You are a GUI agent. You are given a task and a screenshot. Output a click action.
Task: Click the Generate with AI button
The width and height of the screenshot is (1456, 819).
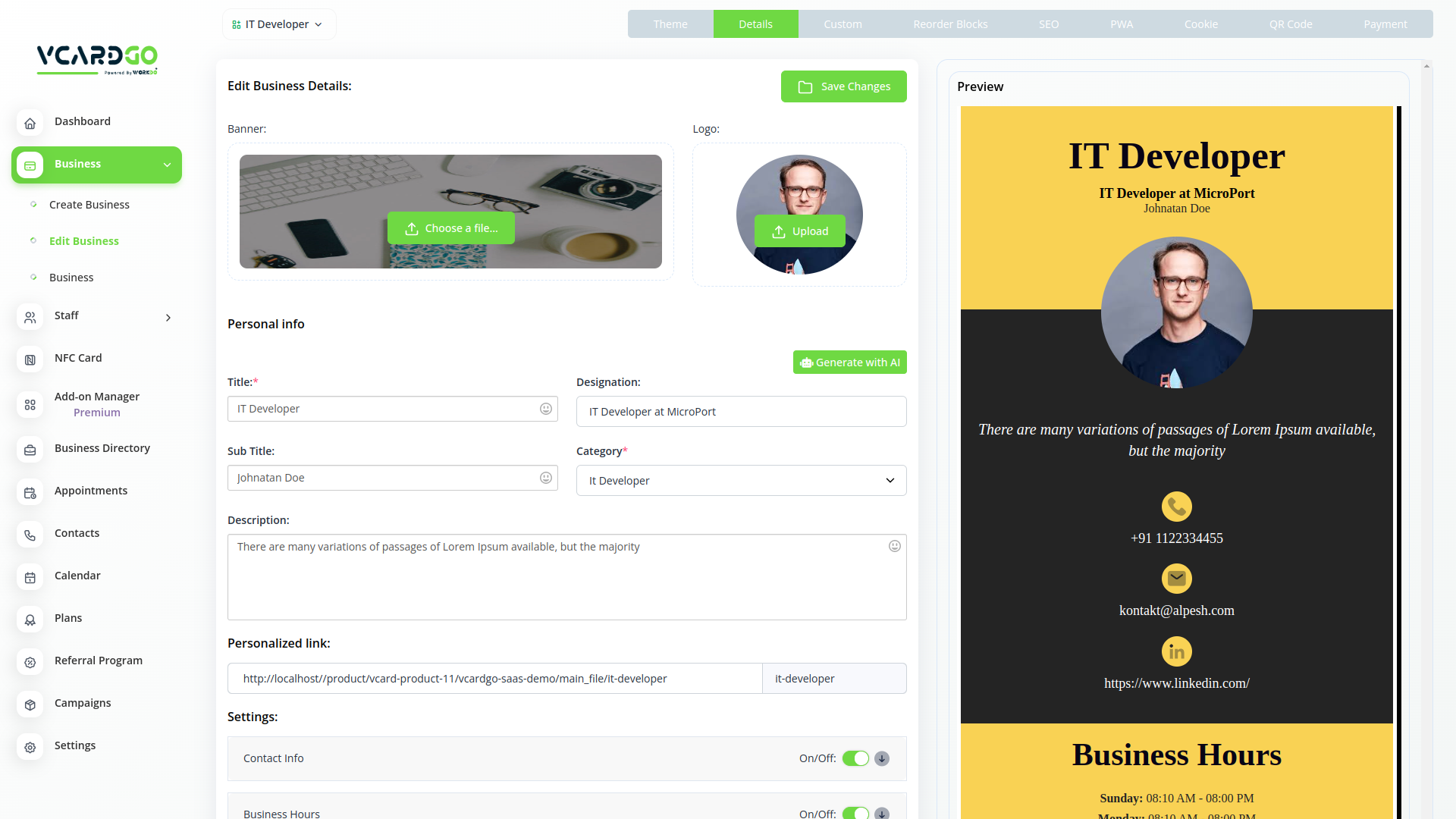tap(849, 362)
